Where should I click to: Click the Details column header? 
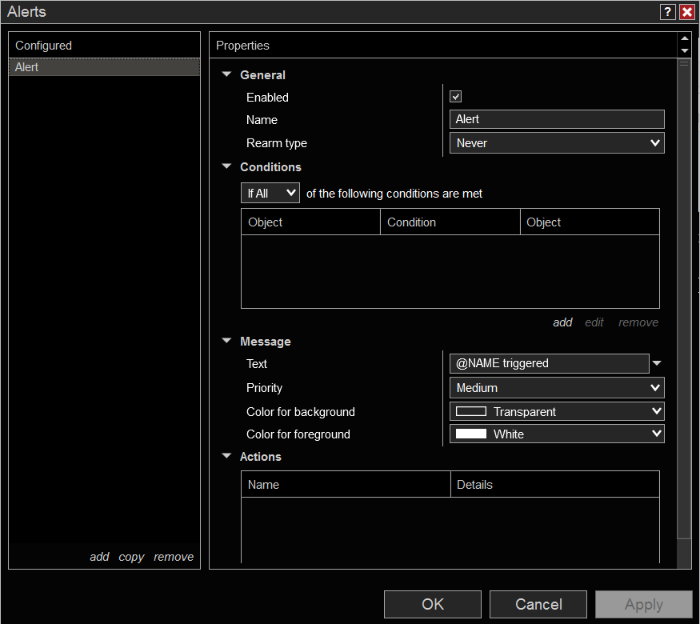click(555, 484)
